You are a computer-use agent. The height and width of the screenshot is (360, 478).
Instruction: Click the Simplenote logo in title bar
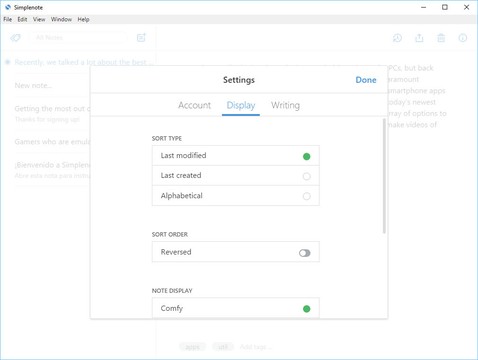click(8, 7)
